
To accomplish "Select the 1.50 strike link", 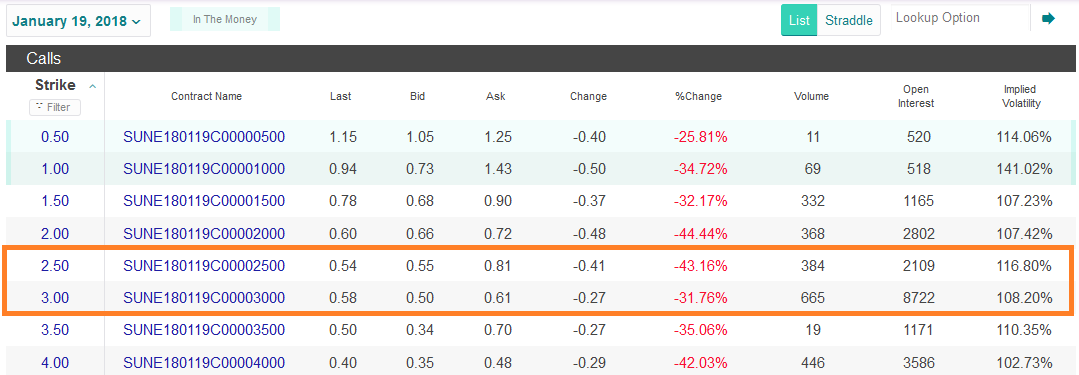I will pos(55,202).
